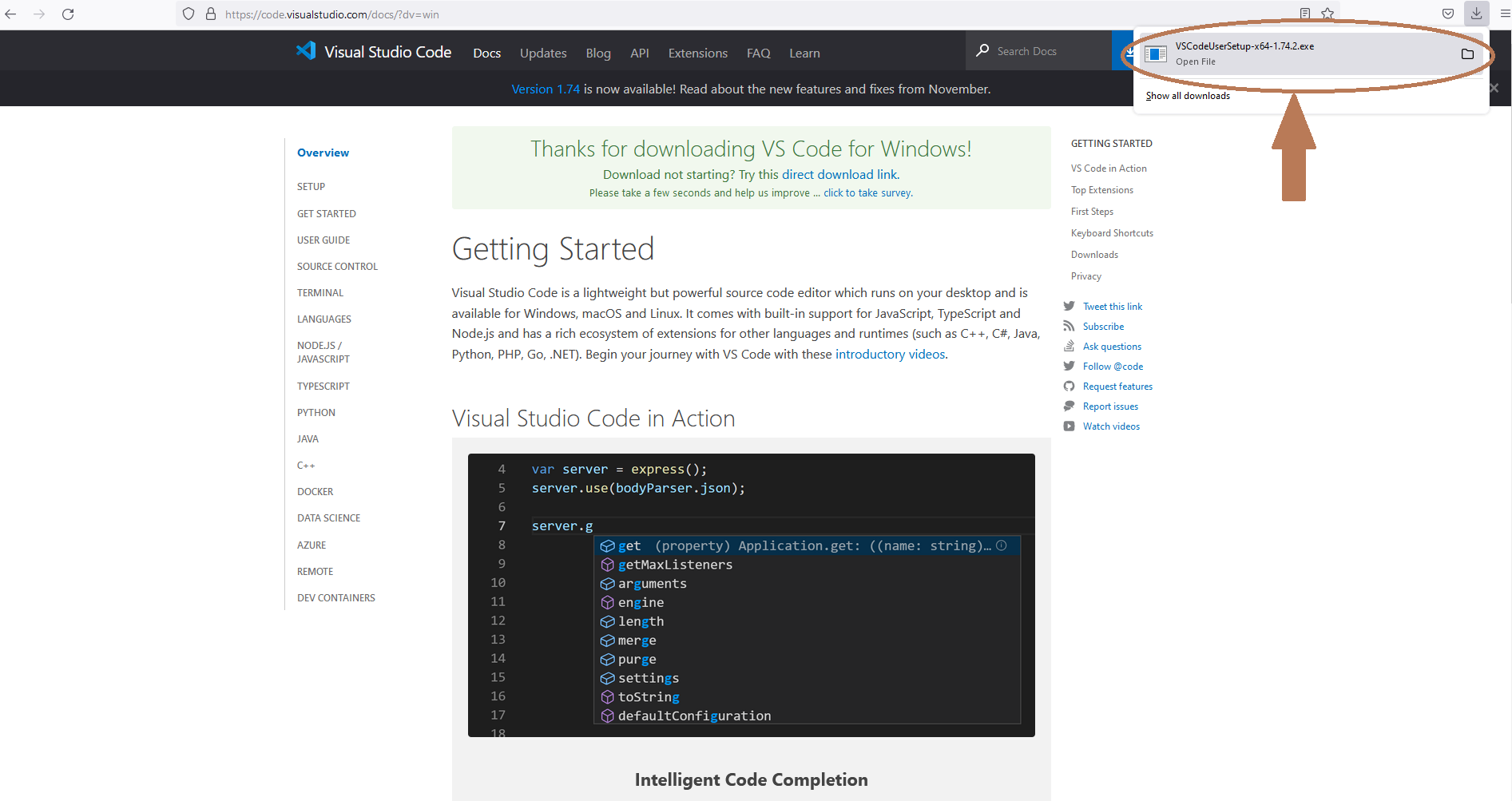
Task: Bookmark this page with the star icon
Action: (1327, 14)
